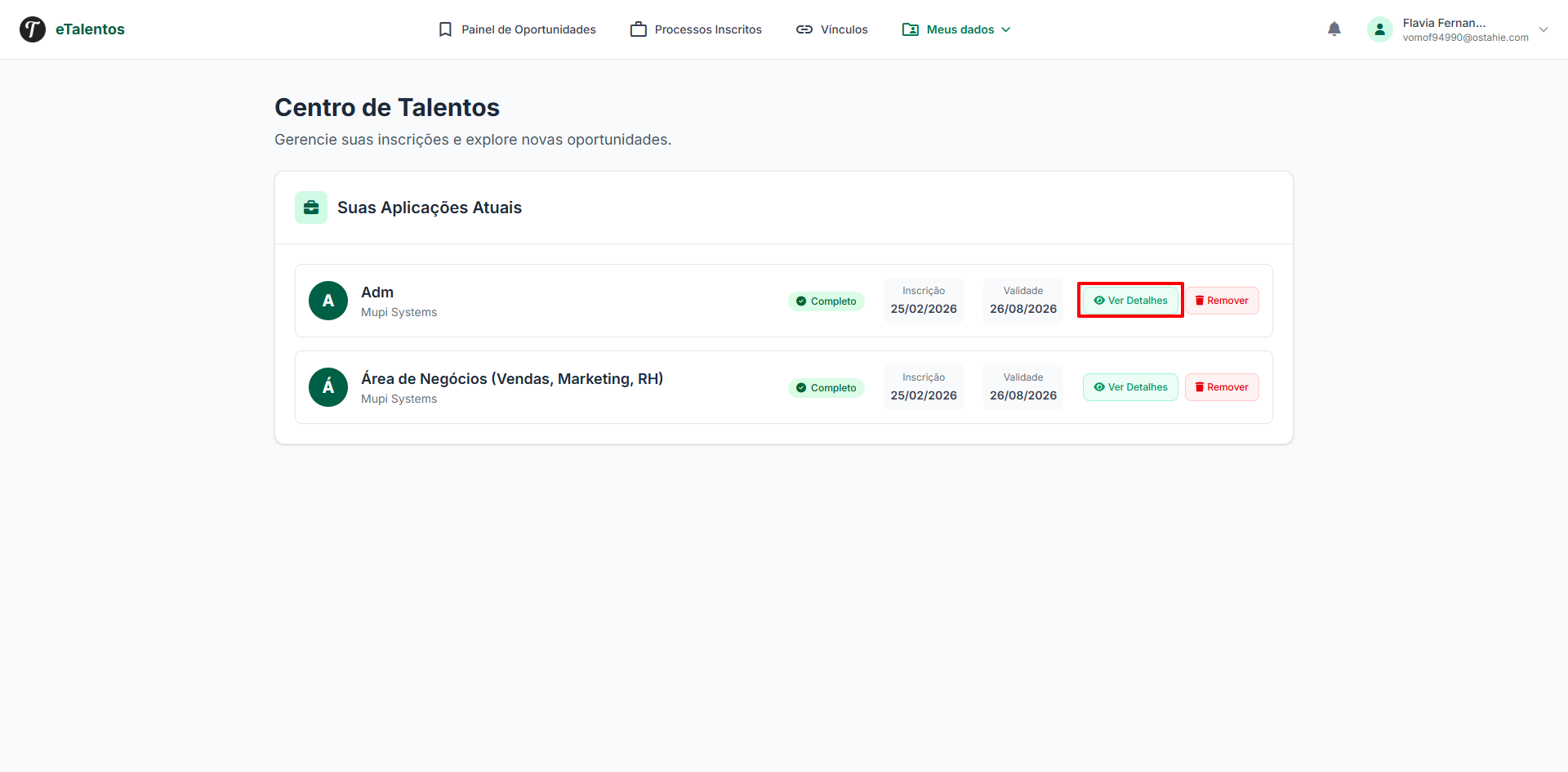Click the trash icon on the Adm Remover button

(x=1199, y=300)
